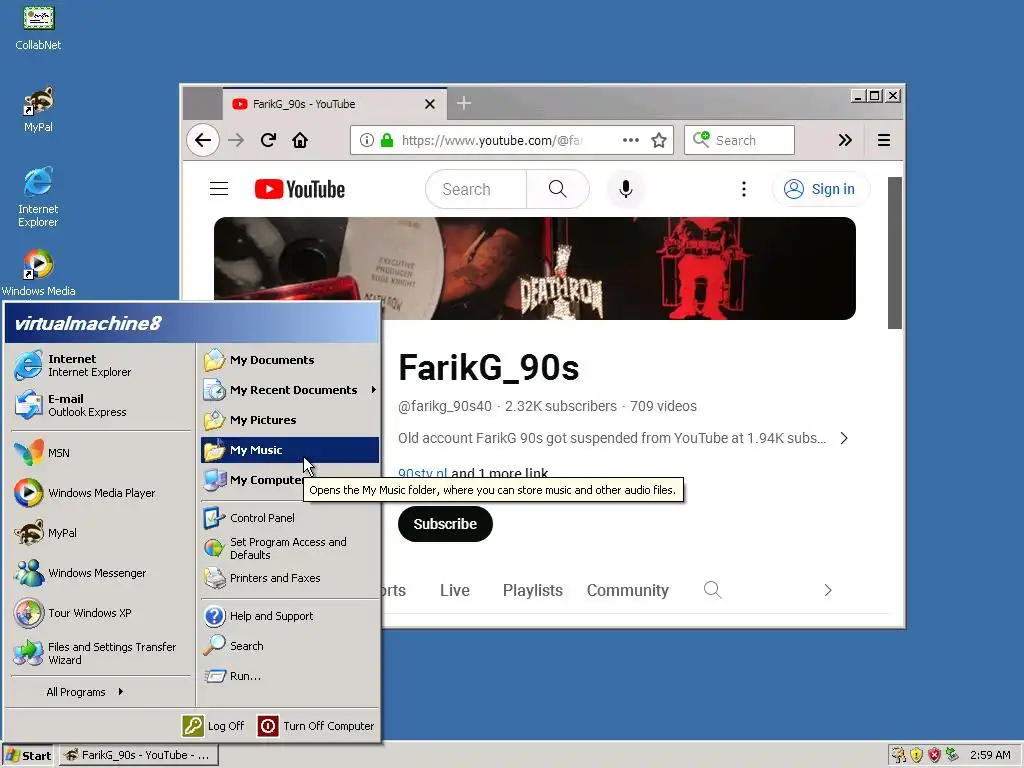This screenshot has width=1024, height=768.
Task: Select FarikG_90s YouTube taskbar button
Action: (138, 755)
